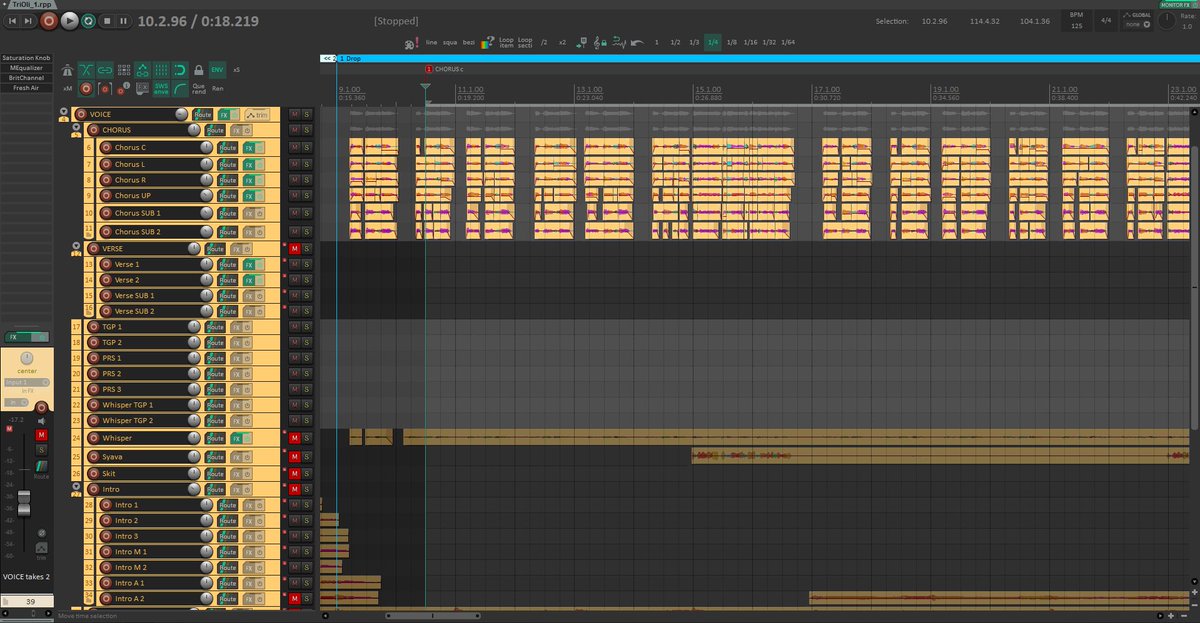This screenshot has height=623, width=1200.
Task: Click the Loop item toolbar button
Action: click(x=506, y=43)
